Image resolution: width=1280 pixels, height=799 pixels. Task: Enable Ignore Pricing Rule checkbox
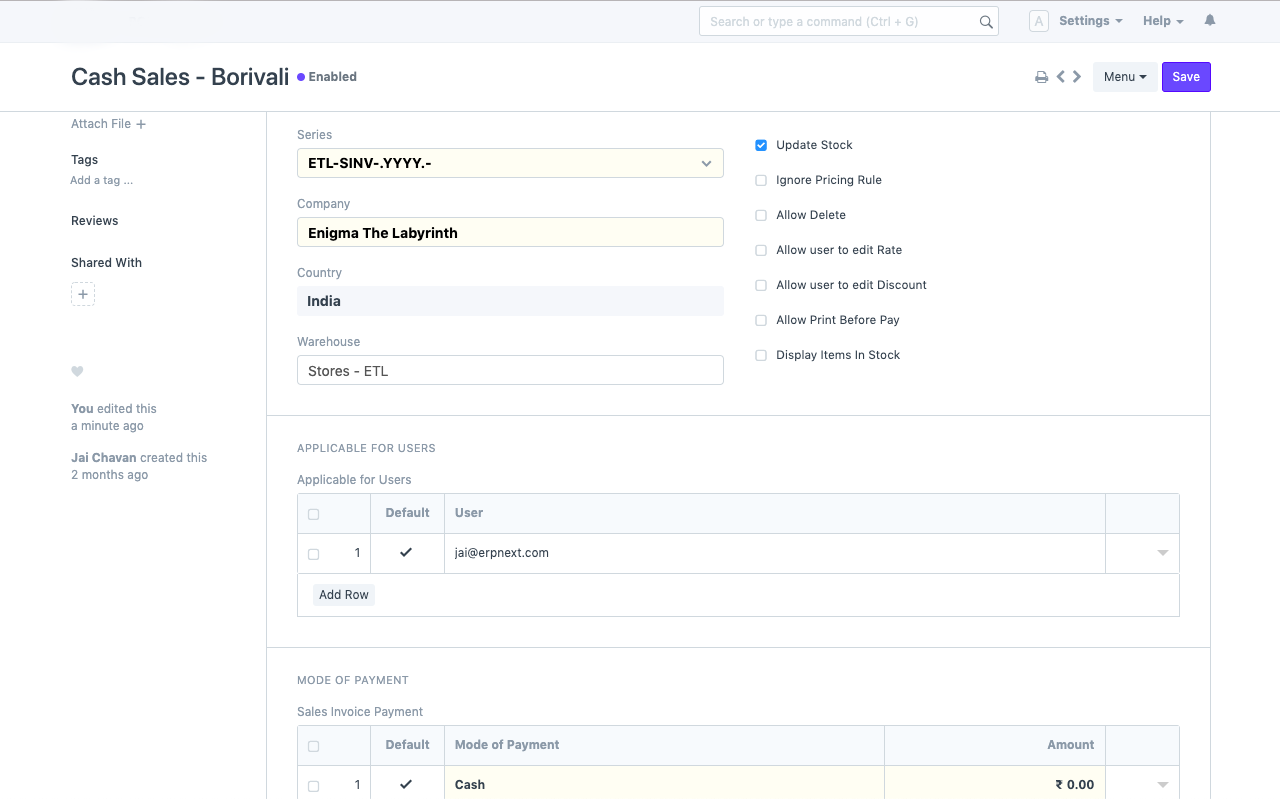[x=761, y=180]
